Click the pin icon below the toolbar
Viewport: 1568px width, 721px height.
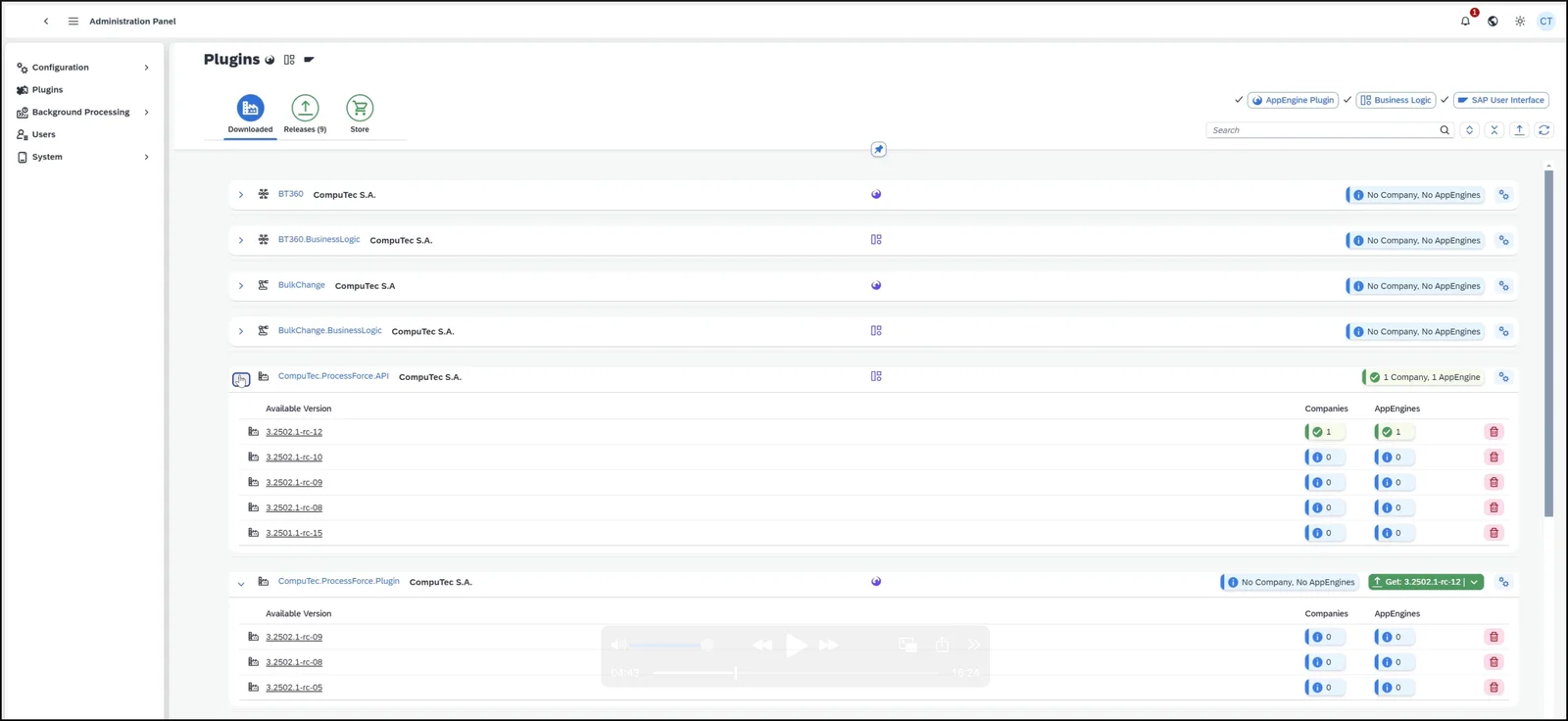[878, 149]
